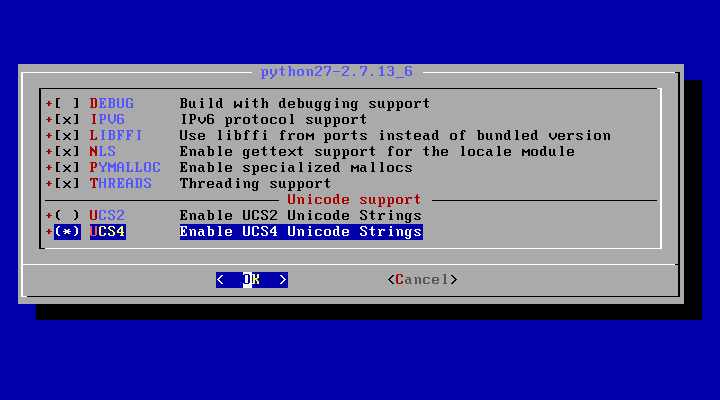Select the THREADS option label
Screen dimensions: 720x400
[121, 184]
